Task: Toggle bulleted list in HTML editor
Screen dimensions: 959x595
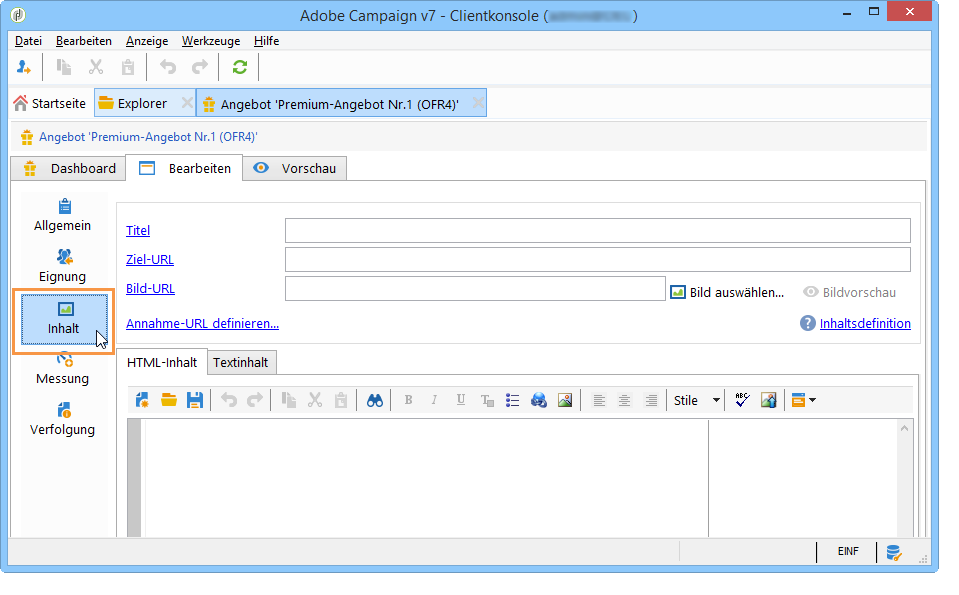Action: point(513,401)
